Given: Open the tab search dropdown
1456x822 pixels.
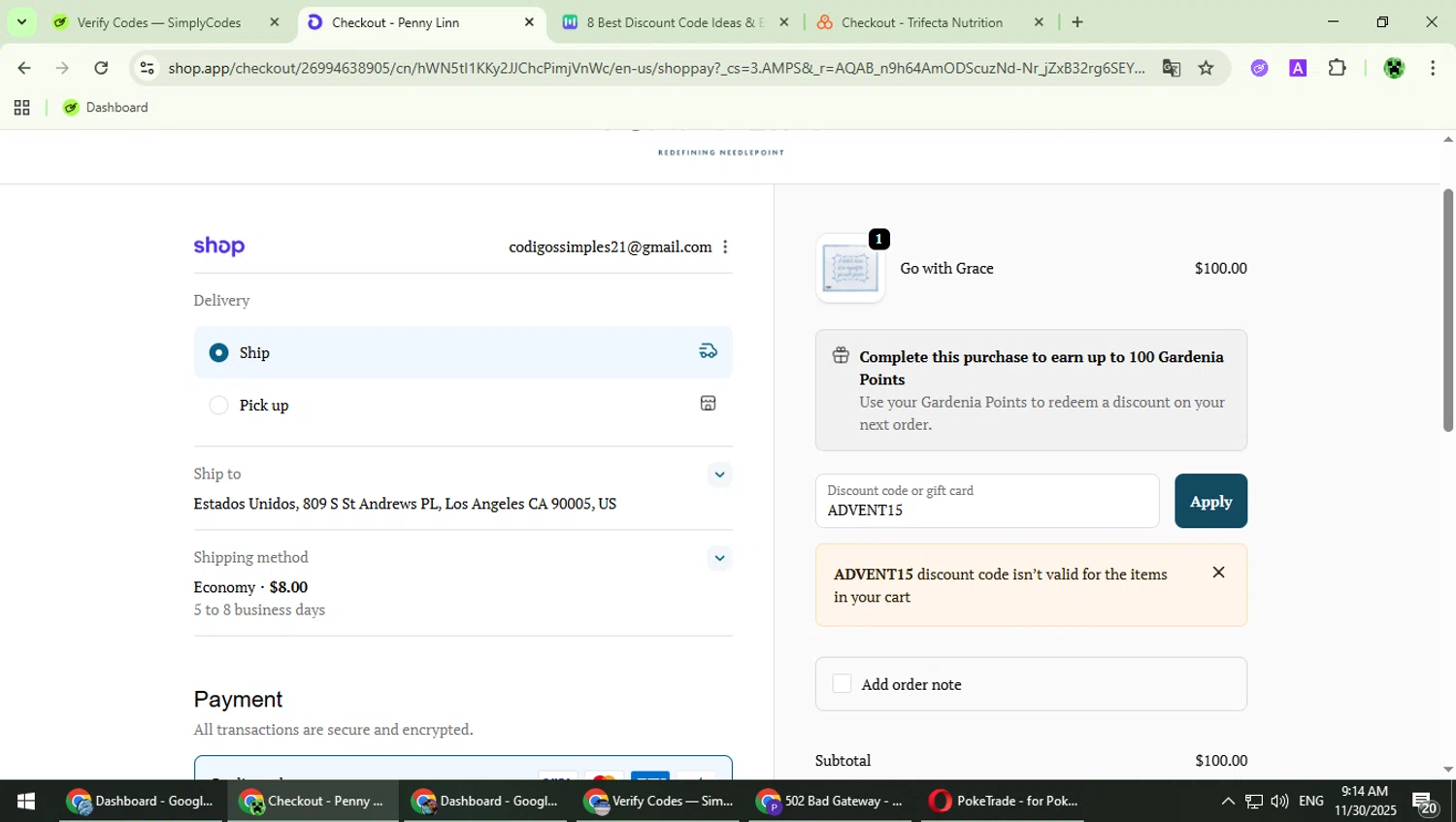Looking at the screenshot, I should pos(21,22).
